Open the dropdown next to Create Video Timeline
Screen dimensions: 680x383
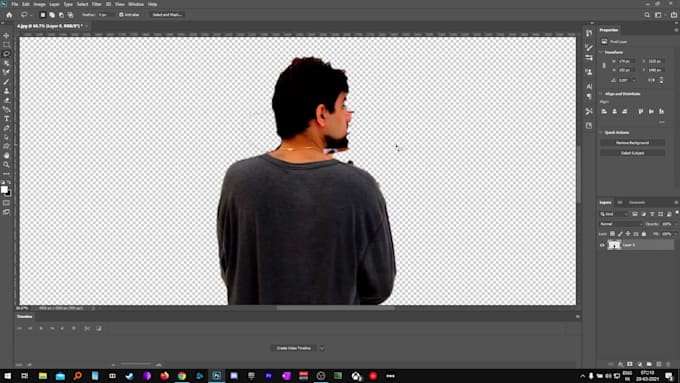coord(322,348)
